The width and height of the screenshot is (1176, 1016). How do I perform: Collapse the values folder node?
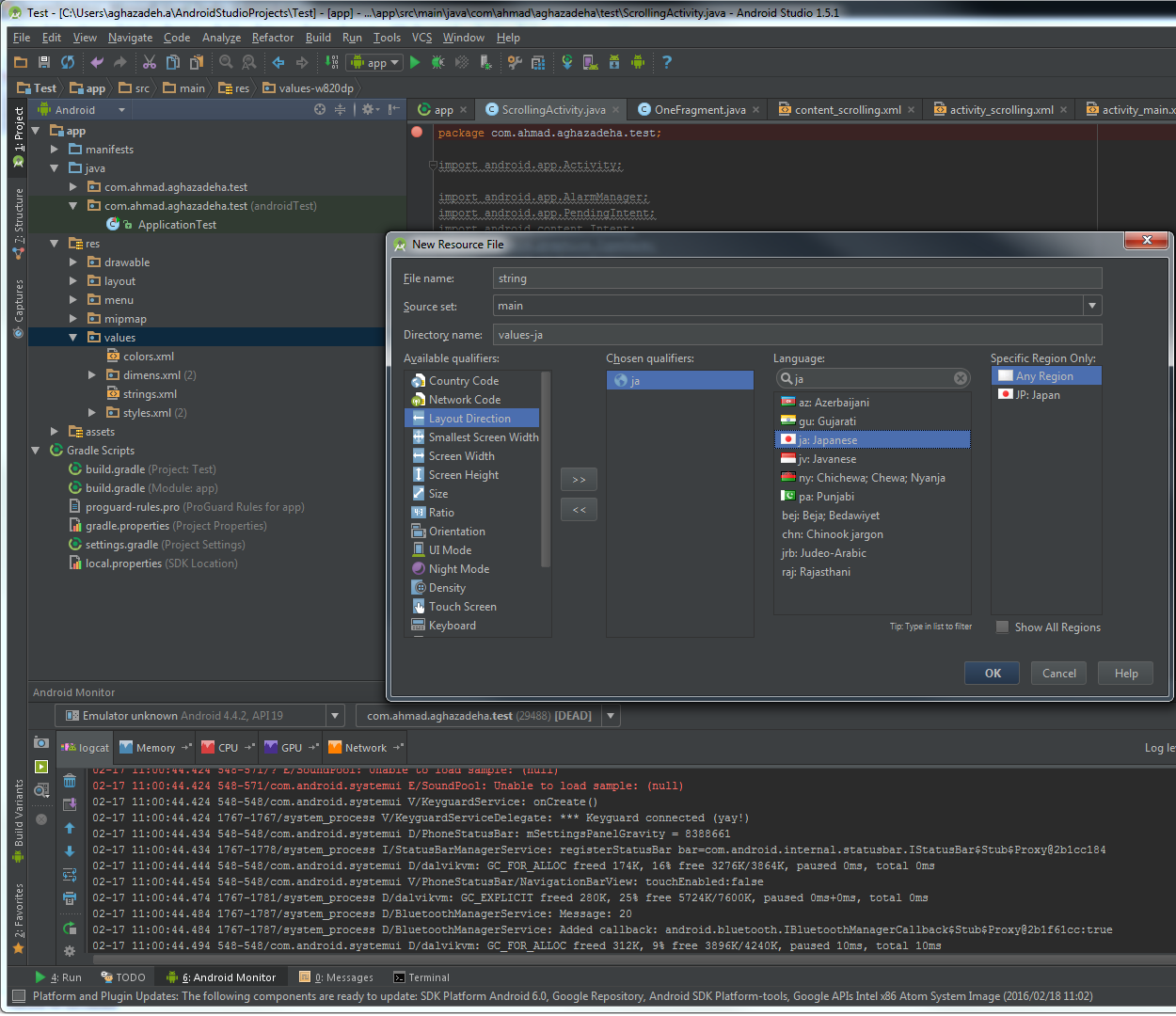click(73, 338)
